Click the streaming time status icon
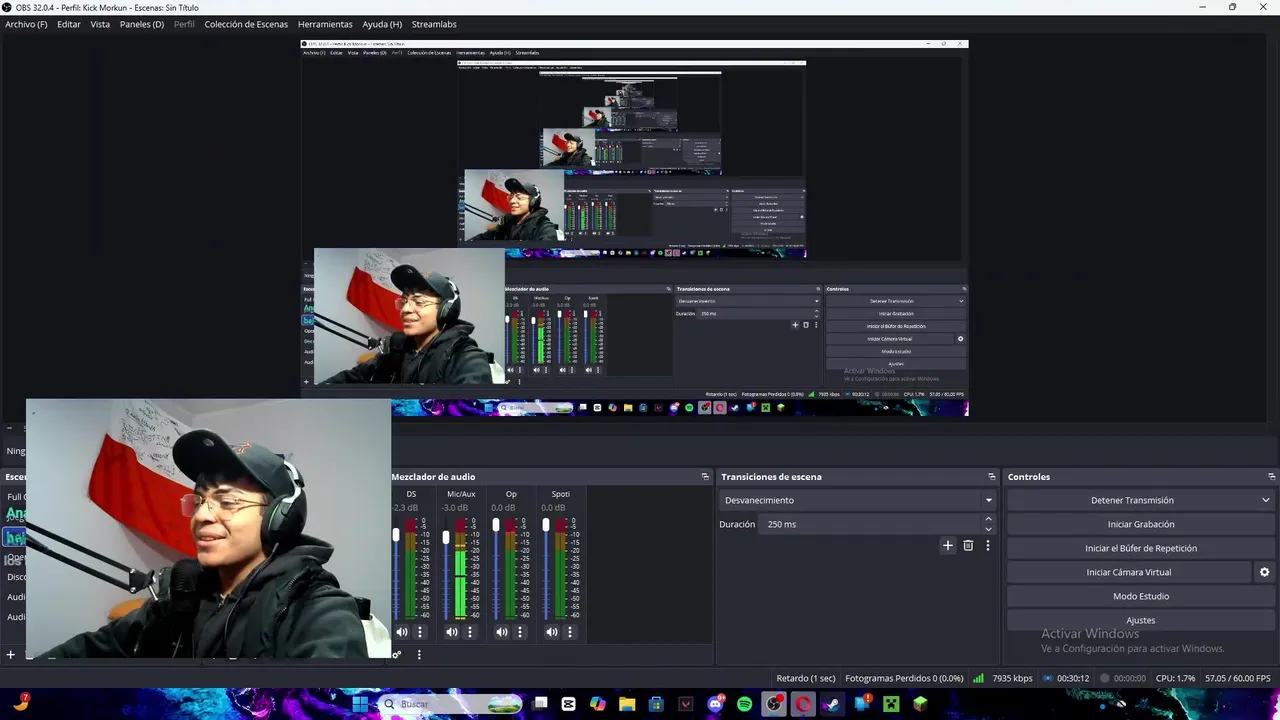 pyautogui.click(x=1048, y=678)
